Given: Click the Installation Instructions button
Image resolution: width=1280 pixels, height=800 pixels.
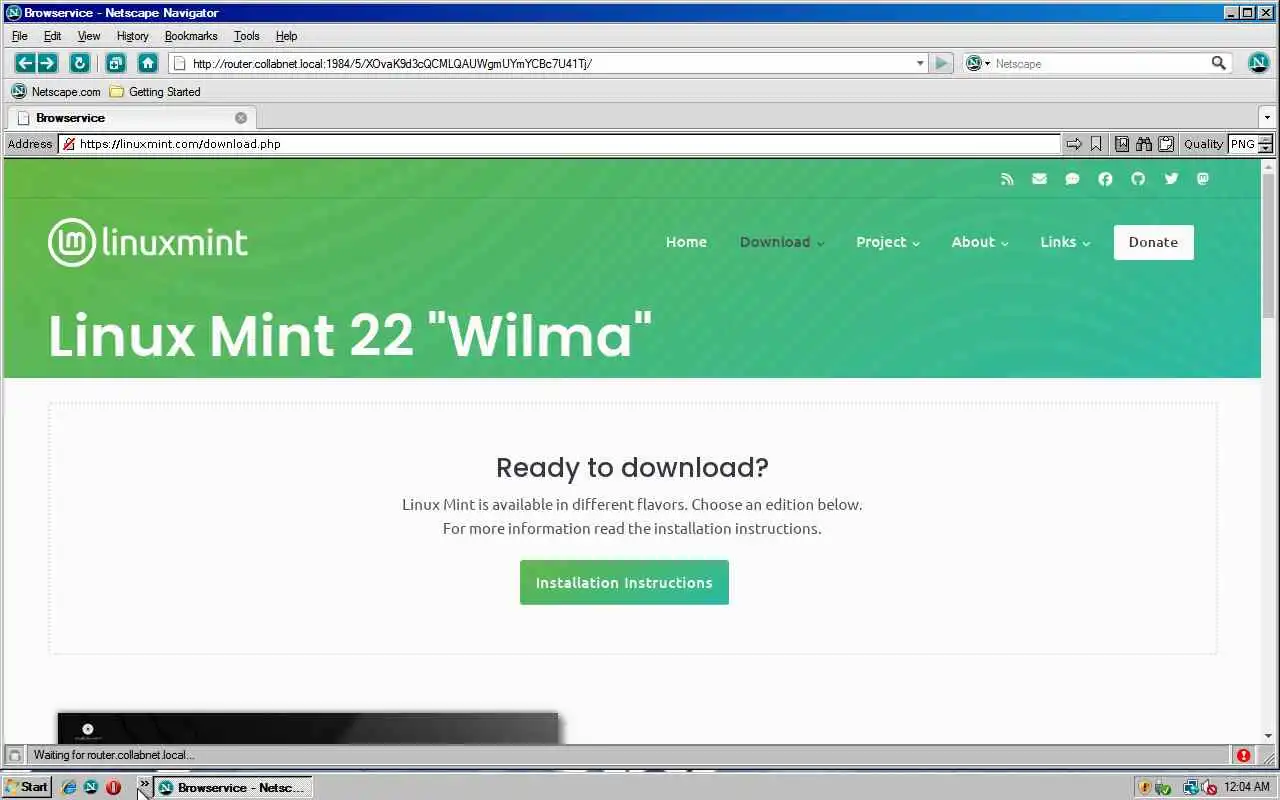Looking at the screenshot, I should pos(624,582).
